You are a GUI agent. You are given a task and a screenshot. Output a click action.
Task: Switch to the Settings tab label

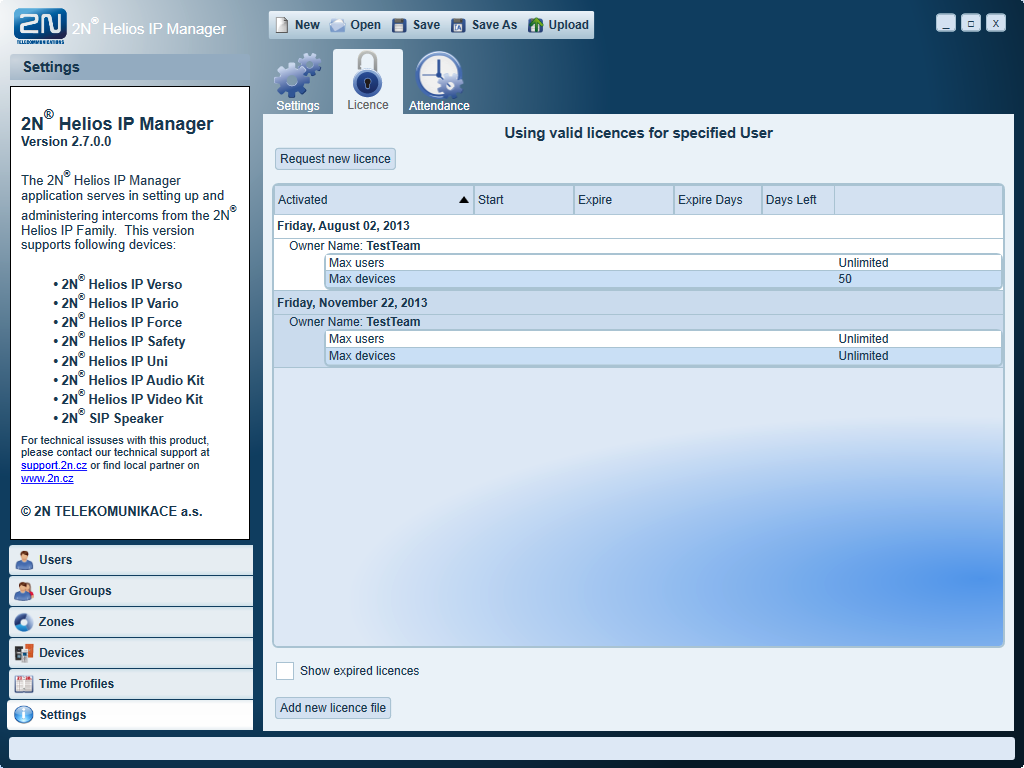coord(298,106)
